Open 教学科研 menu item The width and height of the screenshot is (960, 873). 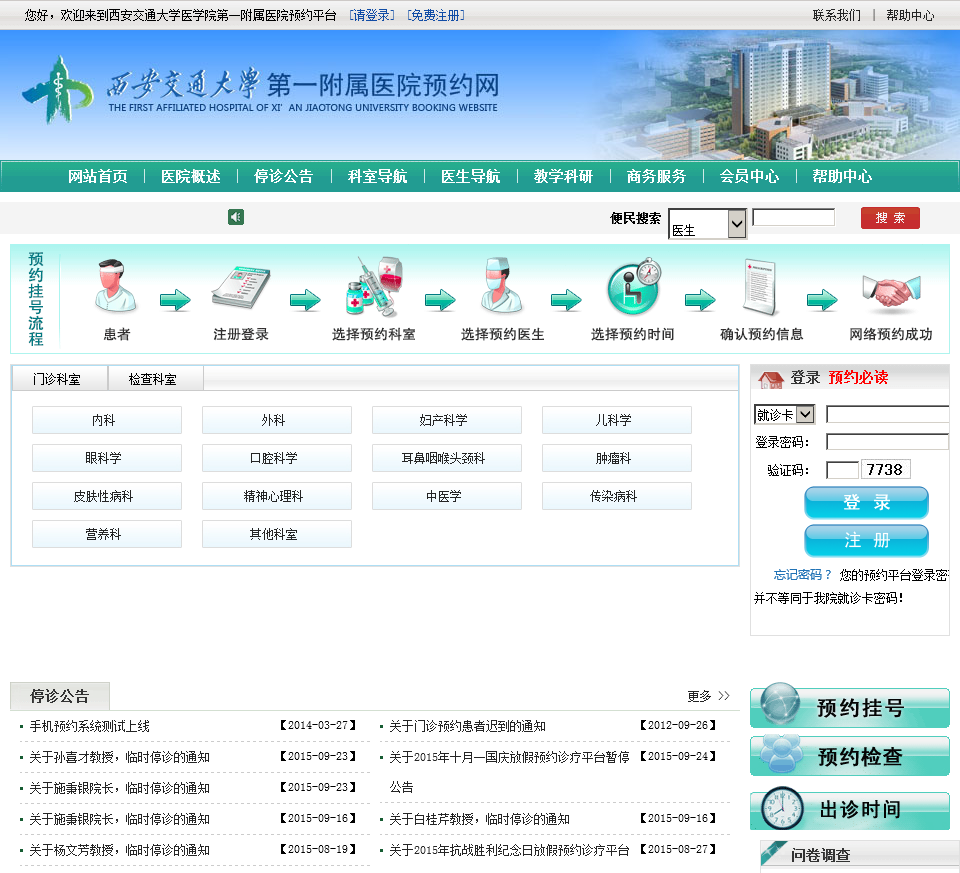click(x=563, y=176)
